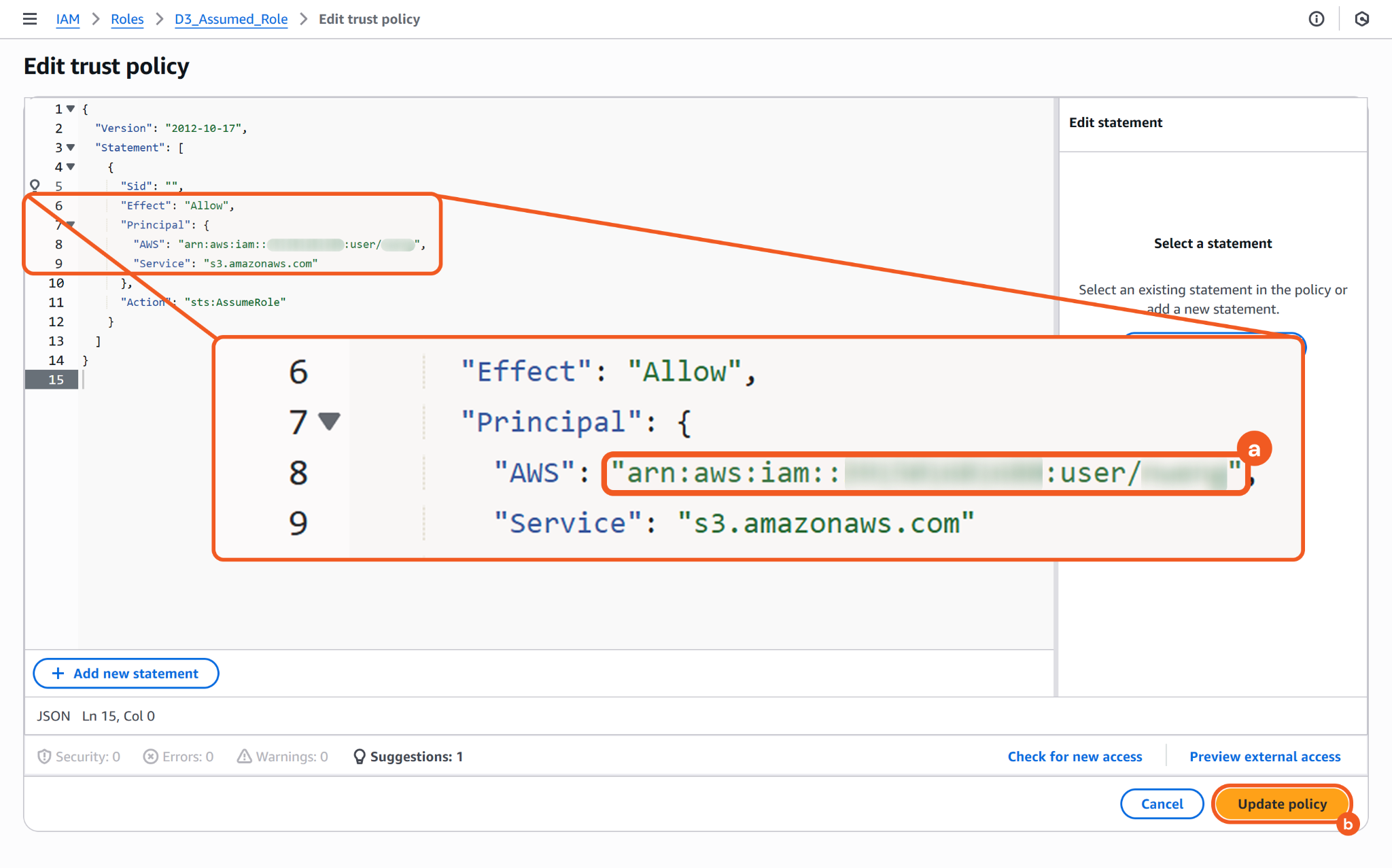Collapse the Statement array on line 3

pos(71,147)
